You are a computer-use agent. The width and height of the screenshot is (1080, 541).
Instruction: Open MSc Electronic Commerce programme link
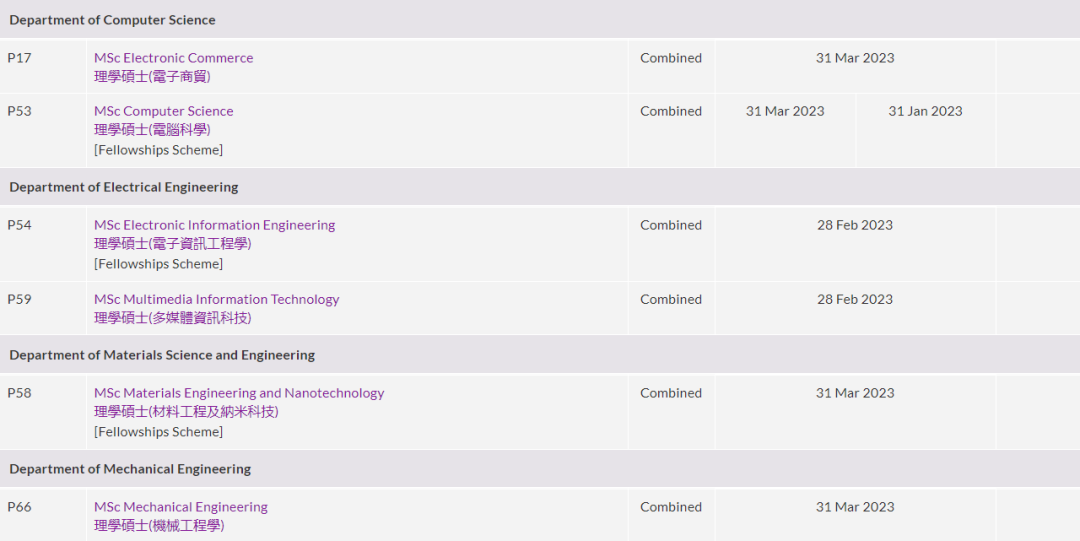click(x=173, y=58)
